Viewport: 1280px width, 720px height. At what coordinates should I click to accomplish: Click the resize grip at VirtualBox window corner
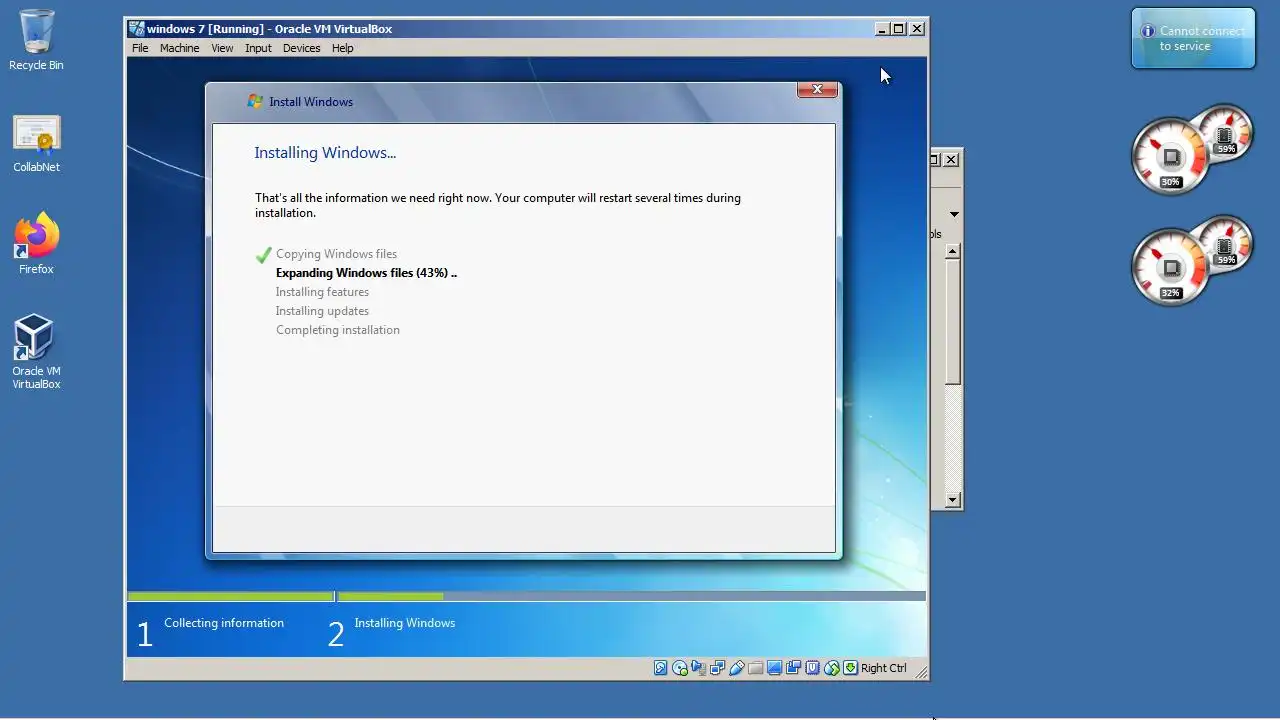tap(921, 672)
